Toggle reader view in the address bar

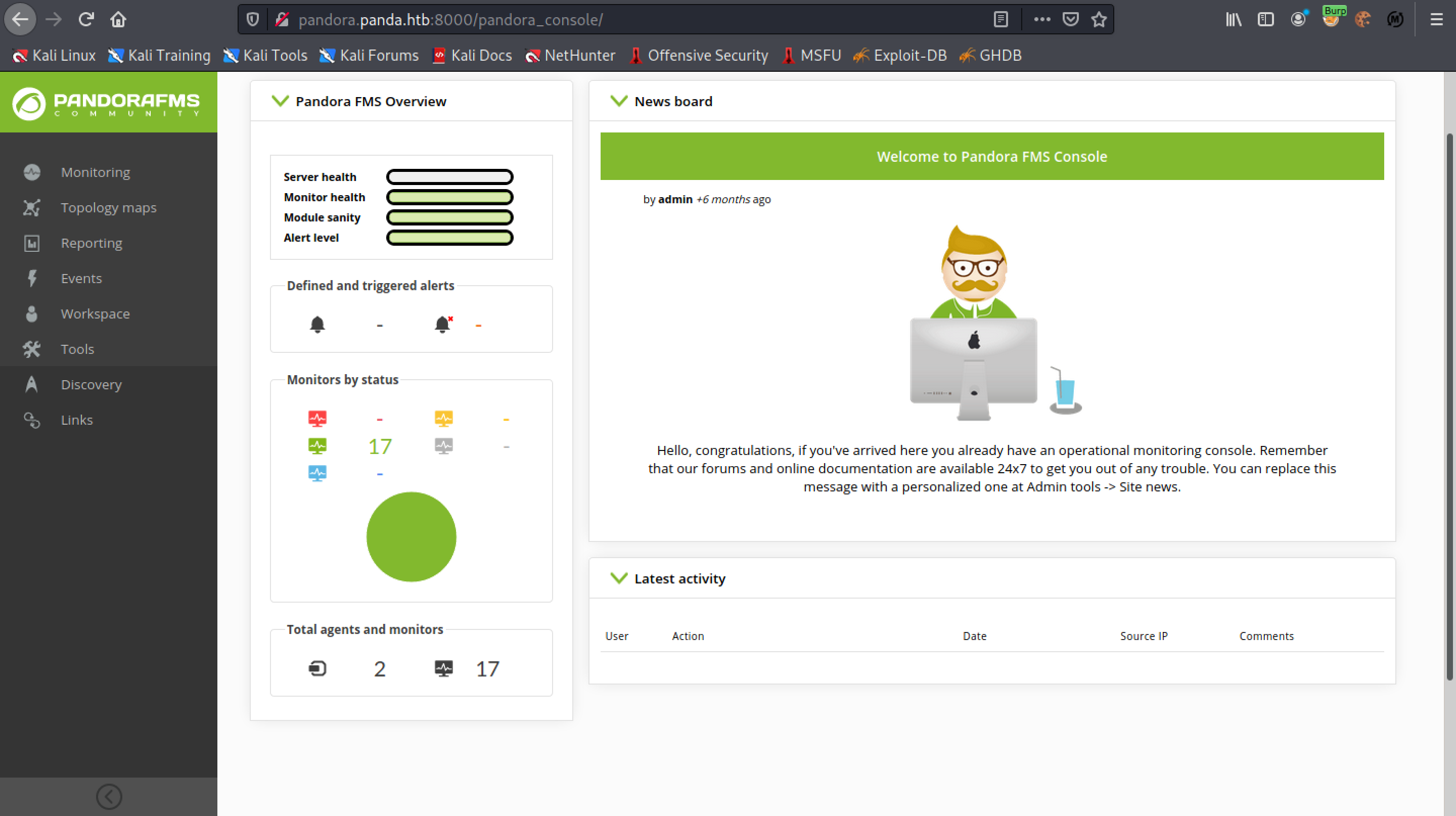point(1000,20)
